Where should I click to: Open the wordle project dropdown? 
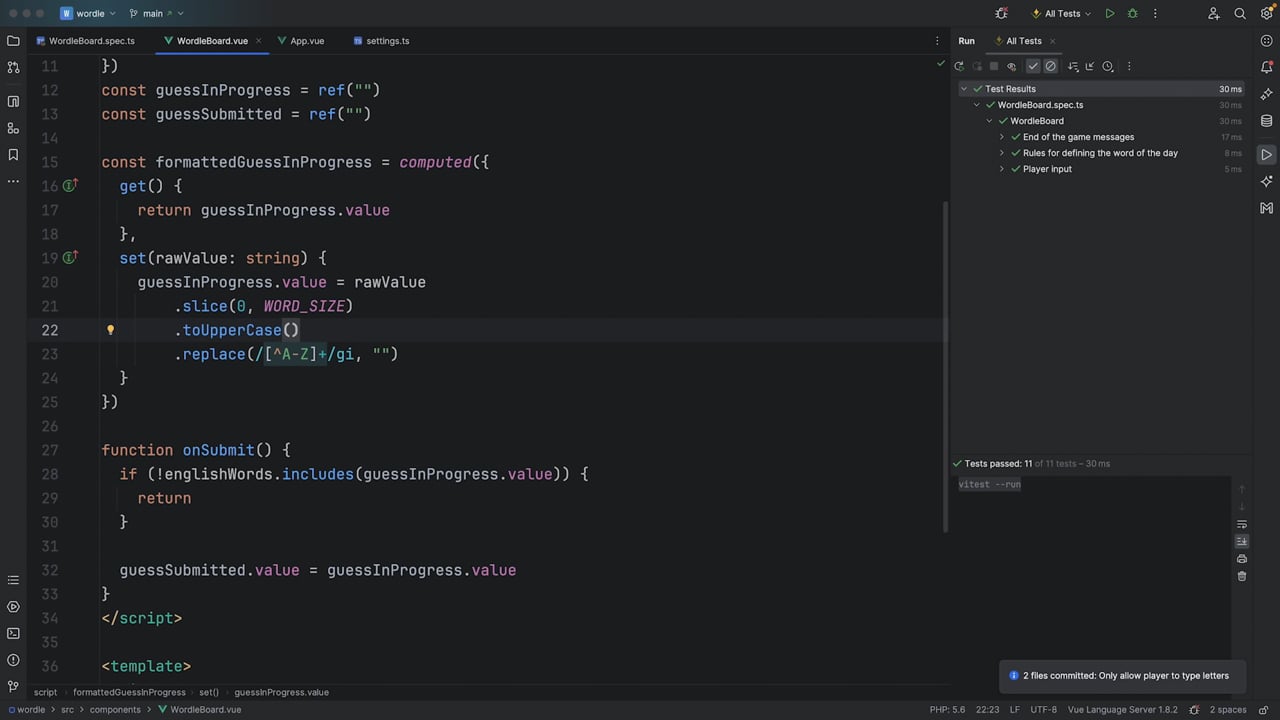[x=88, y=14]
